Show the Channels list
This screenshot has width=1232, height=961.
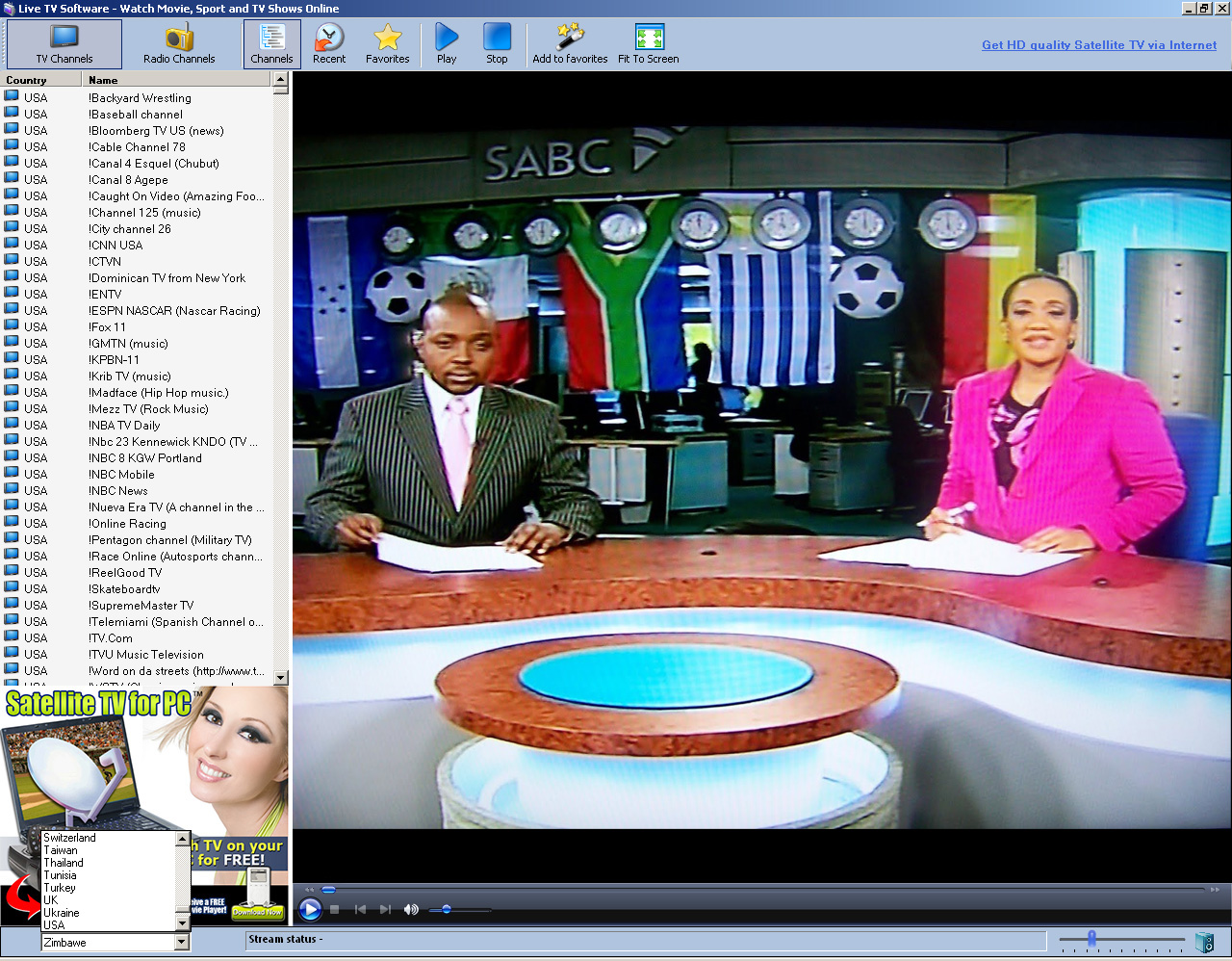[272, 44]
